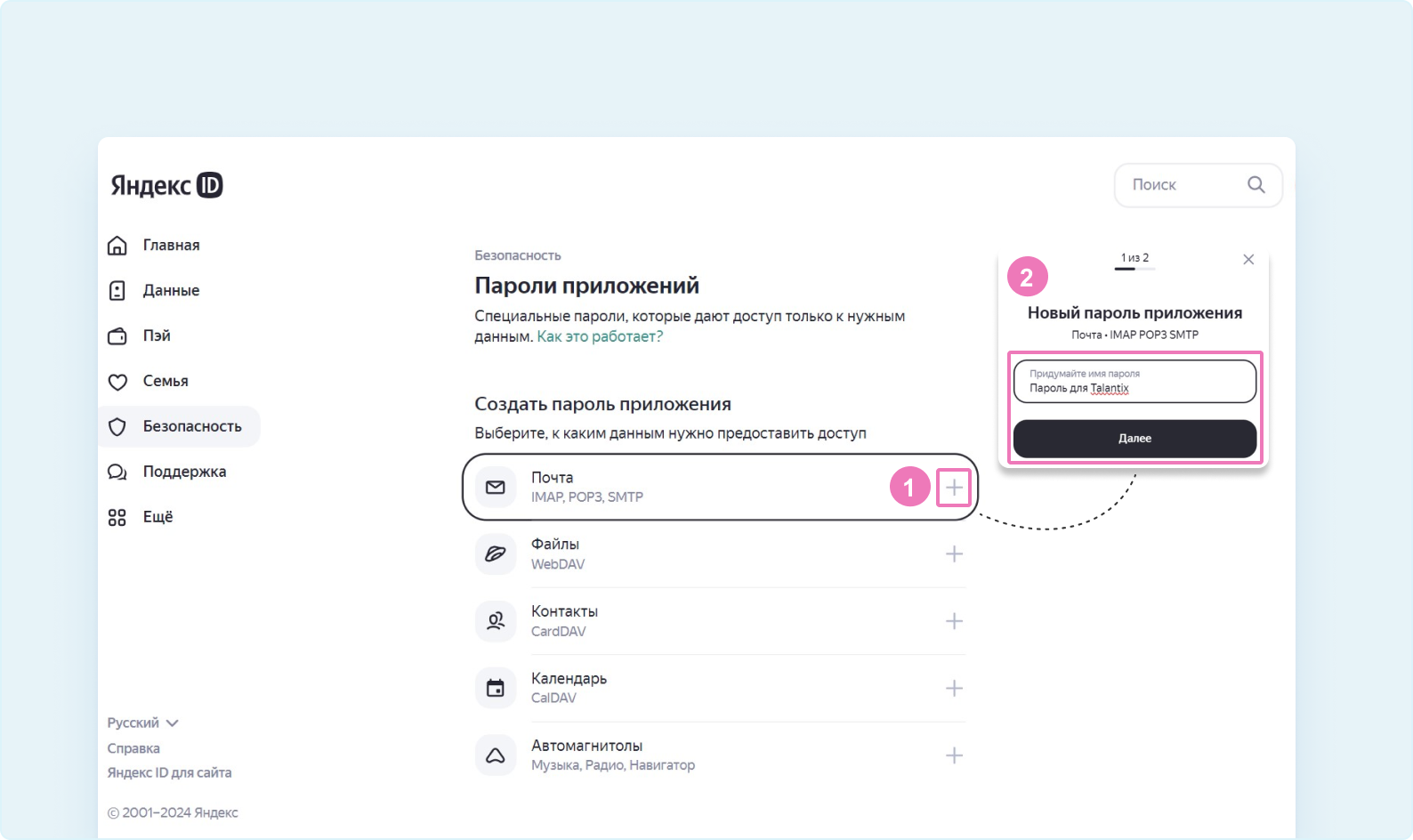Click the disk icon in Файлы row

click(x=496, y=553)
